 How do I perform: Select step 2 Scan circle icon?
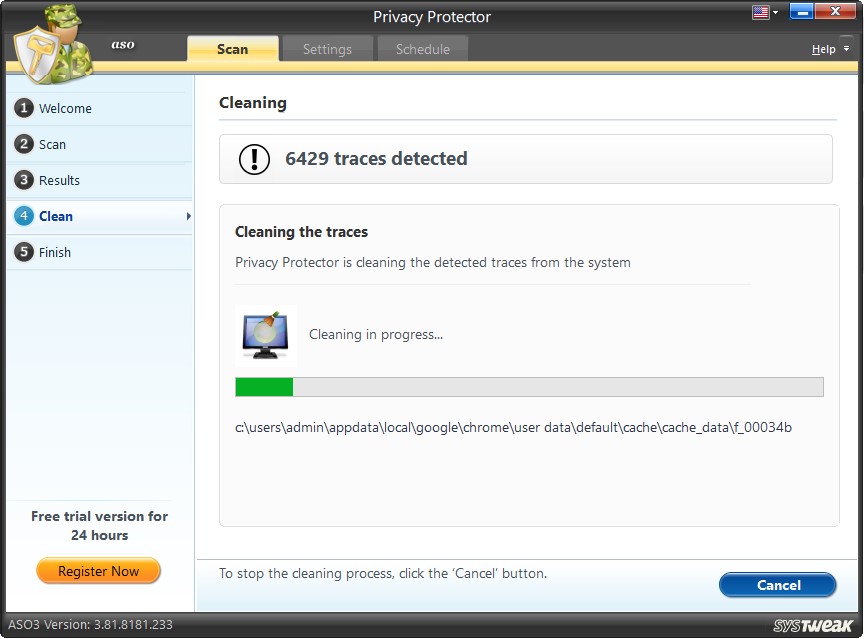25,144
